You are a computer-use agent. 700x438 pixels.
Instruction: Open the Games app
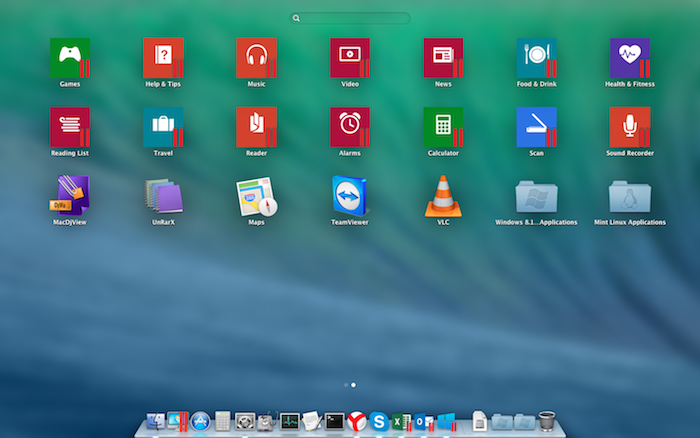point(70,58)
